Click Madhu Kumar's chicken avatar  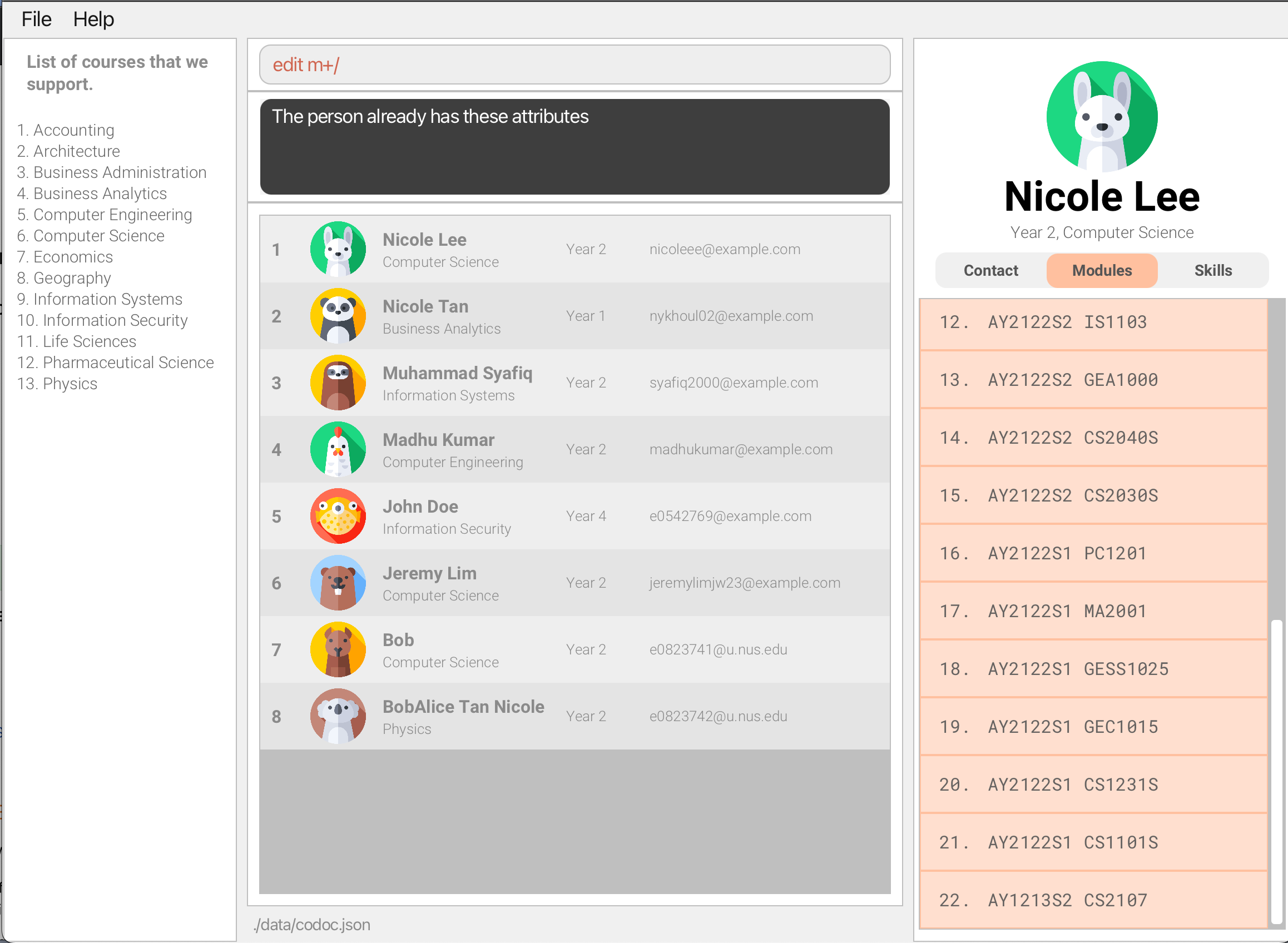(338, 449)
